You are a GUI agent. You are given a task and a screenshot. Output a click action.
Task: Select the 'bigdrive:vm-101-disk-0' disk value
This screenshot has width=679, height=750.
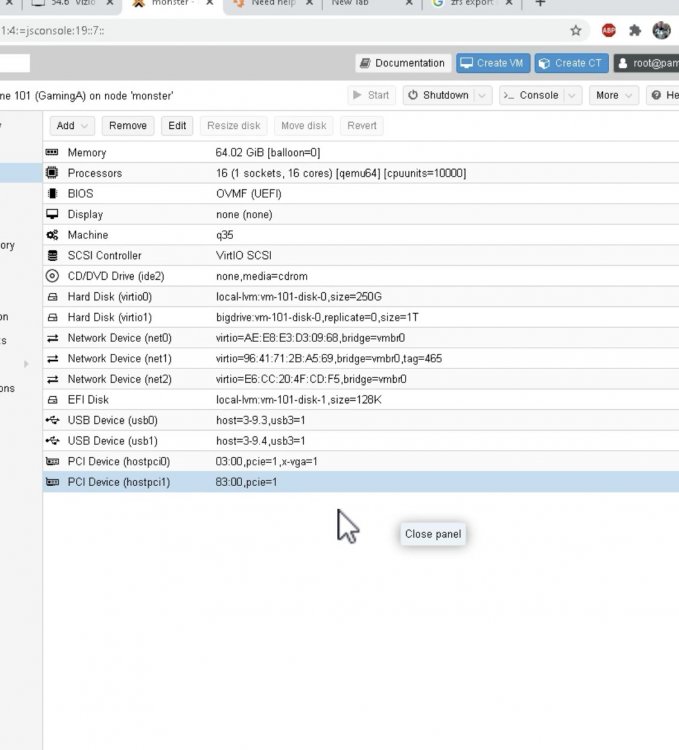coord(268,317)
